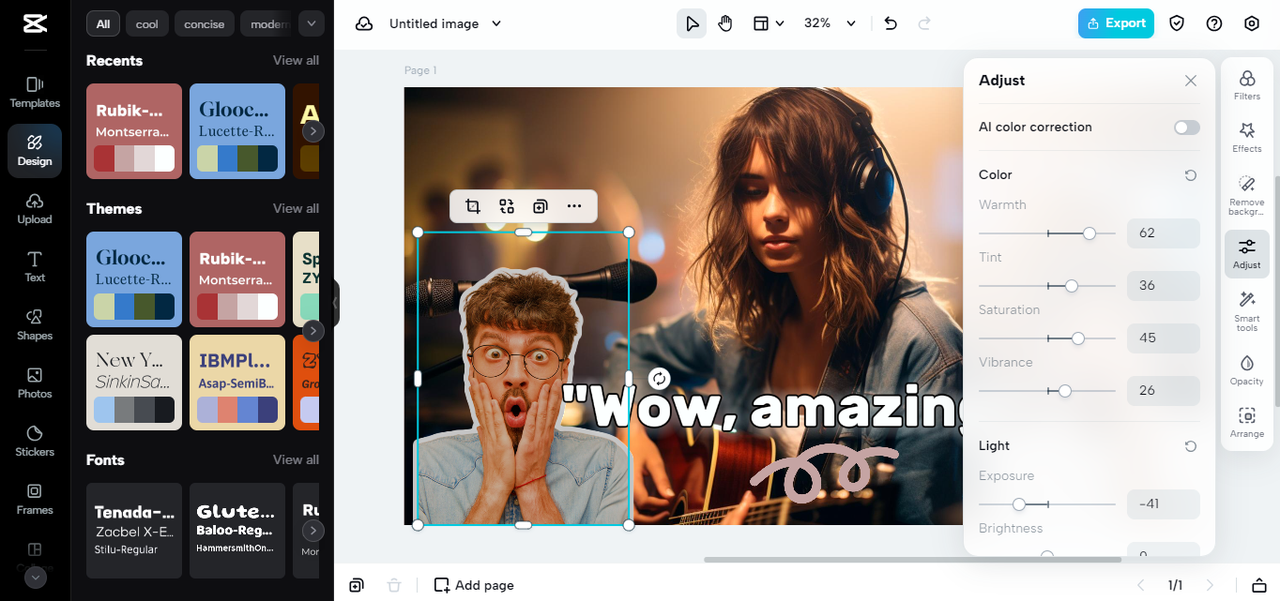The image size is (1280, 601).
Task: Click Add page button
Action: (x=474, y=585)
